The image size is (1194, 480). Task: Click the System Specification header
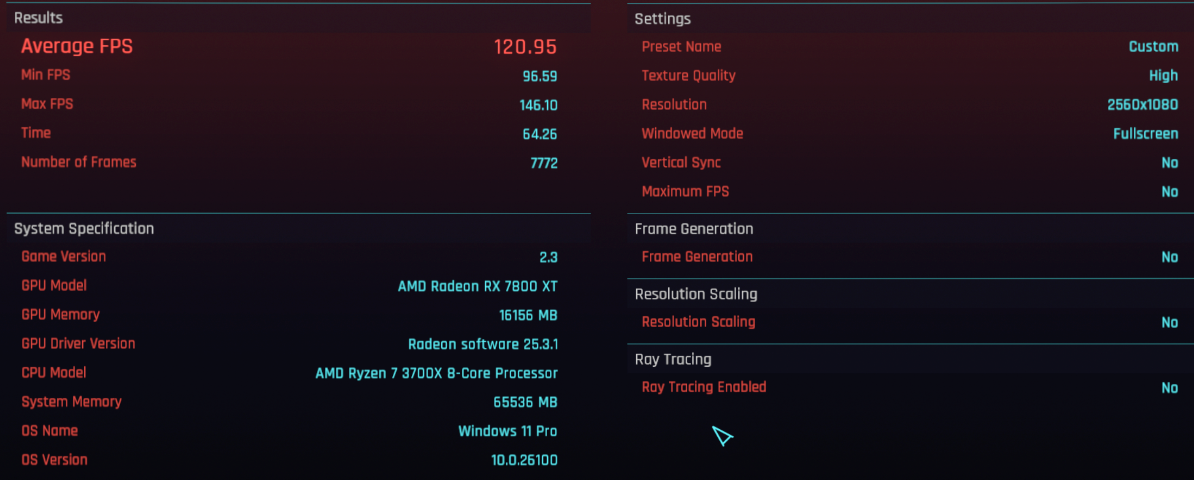coord(84,229)
